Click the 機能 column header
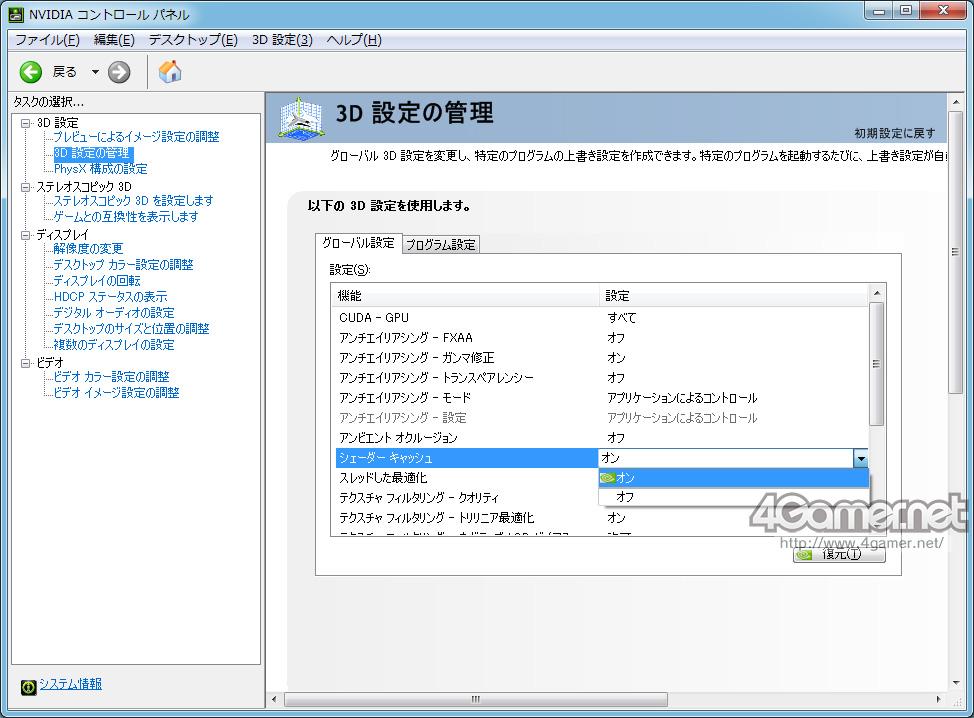Viewport: 974px width, 718px height. point(467,296)
